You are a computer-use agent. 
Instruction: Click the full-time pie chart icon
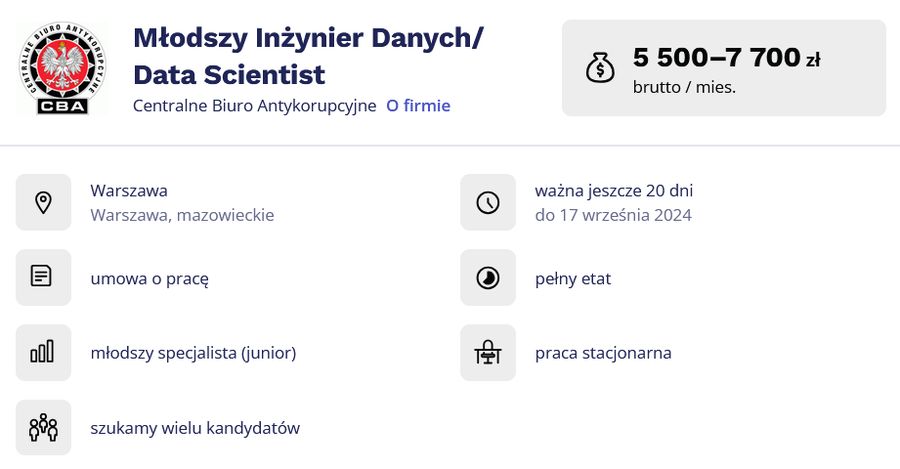[488, 278]
